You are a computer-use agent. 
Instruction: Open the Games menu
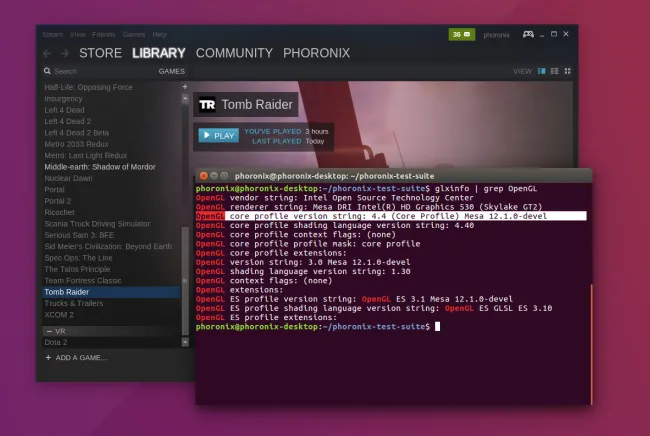click(134, 34)
